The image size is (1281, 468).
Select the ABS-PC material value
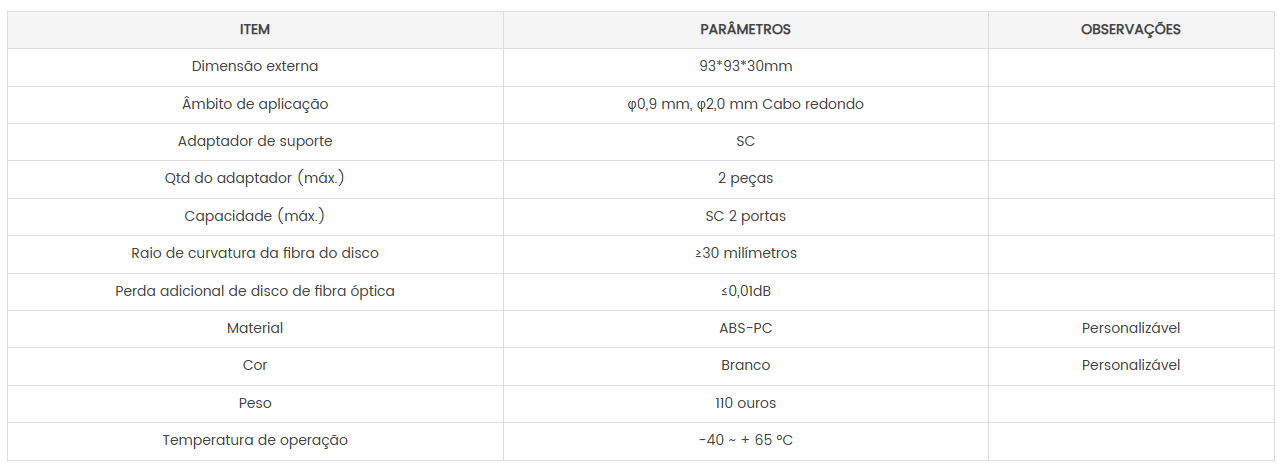click(745, 328)
